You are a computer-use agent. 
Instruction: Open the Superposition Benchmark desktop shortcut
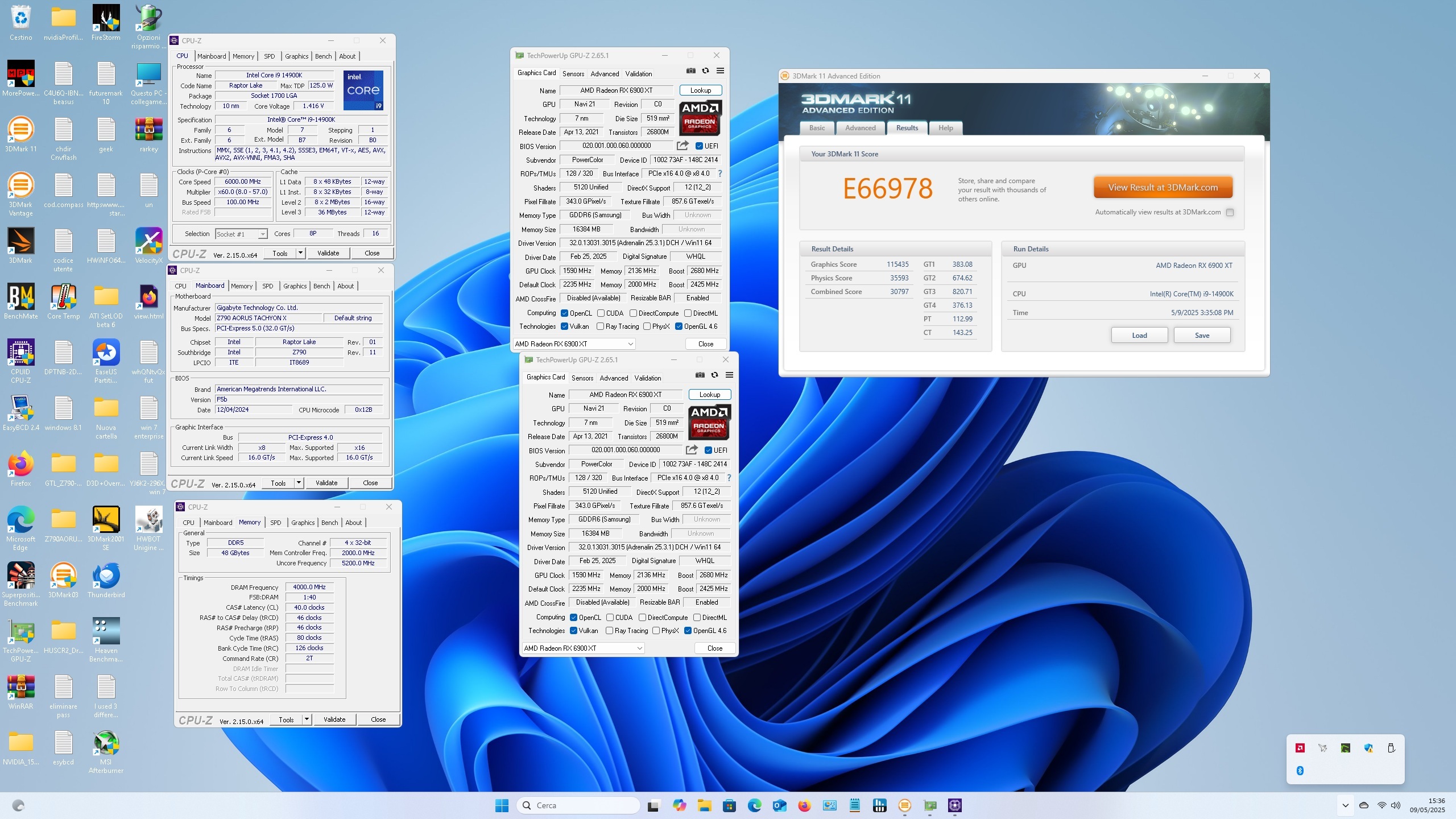coord(20,584)
